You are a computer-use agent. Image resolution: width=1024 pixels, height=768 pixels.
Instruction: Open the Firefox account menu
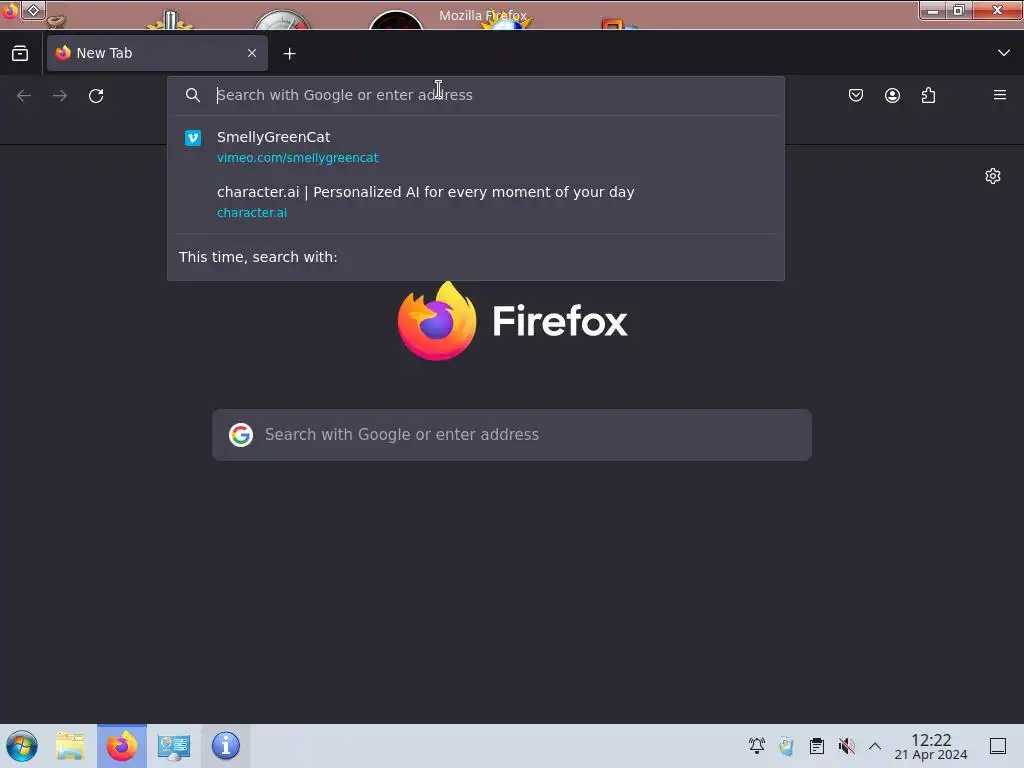892,95
